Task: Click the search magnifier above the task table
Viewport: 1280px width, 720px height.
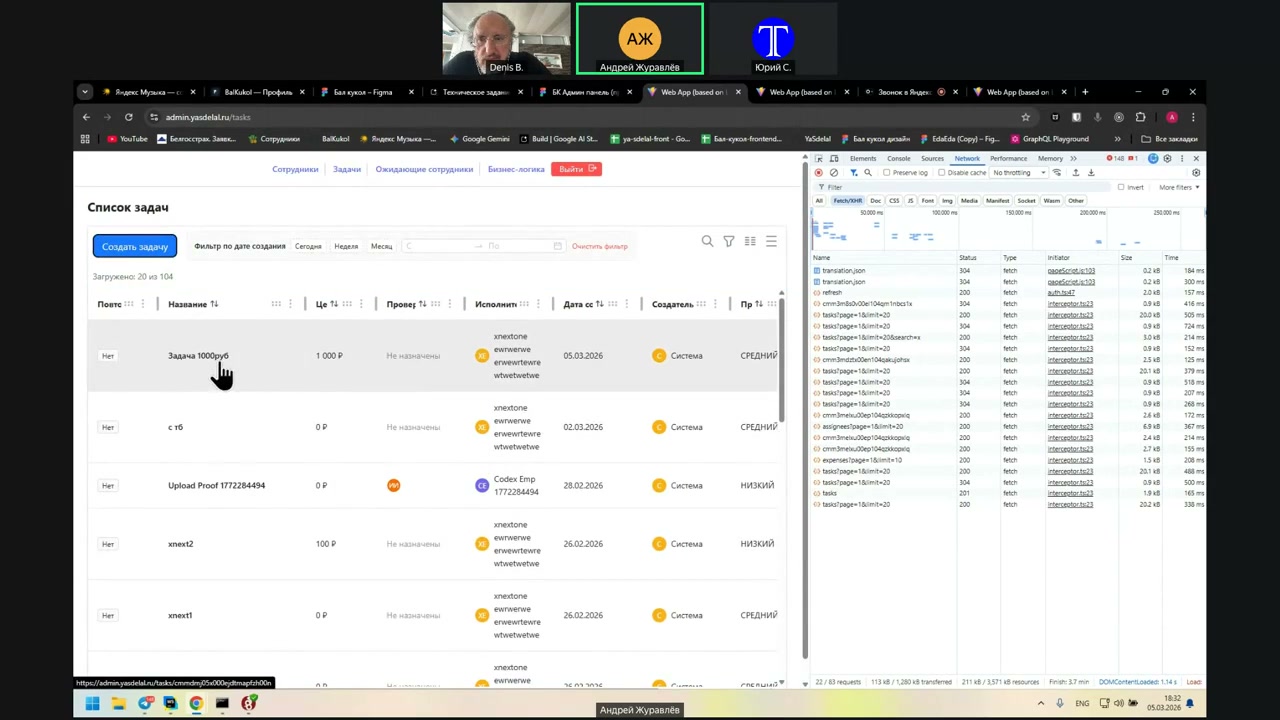Action: (707, 241)
